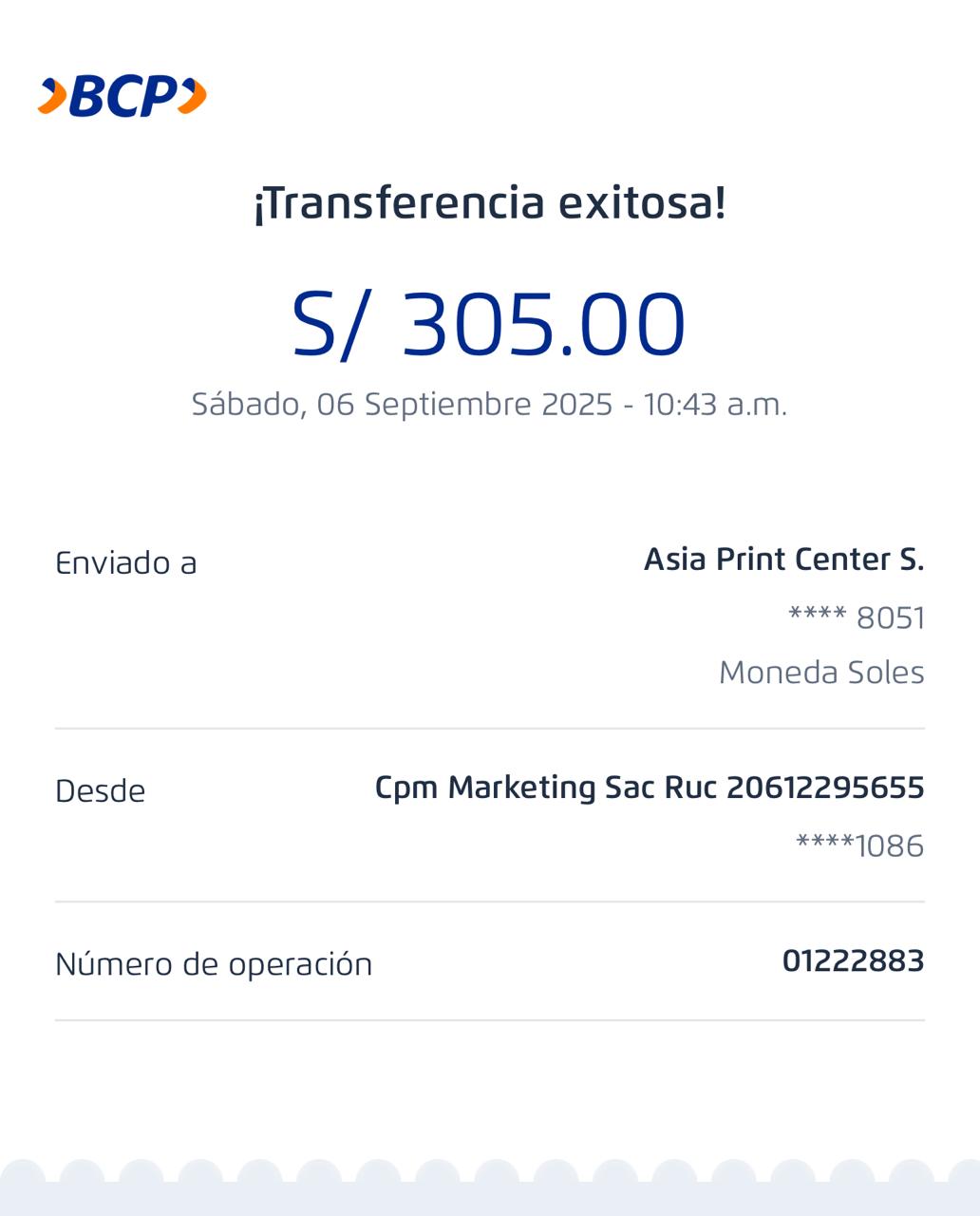This screenshot has height=1216, width=980.
Task: Click the divider line under operation number
Action: tap(490, 1020)
